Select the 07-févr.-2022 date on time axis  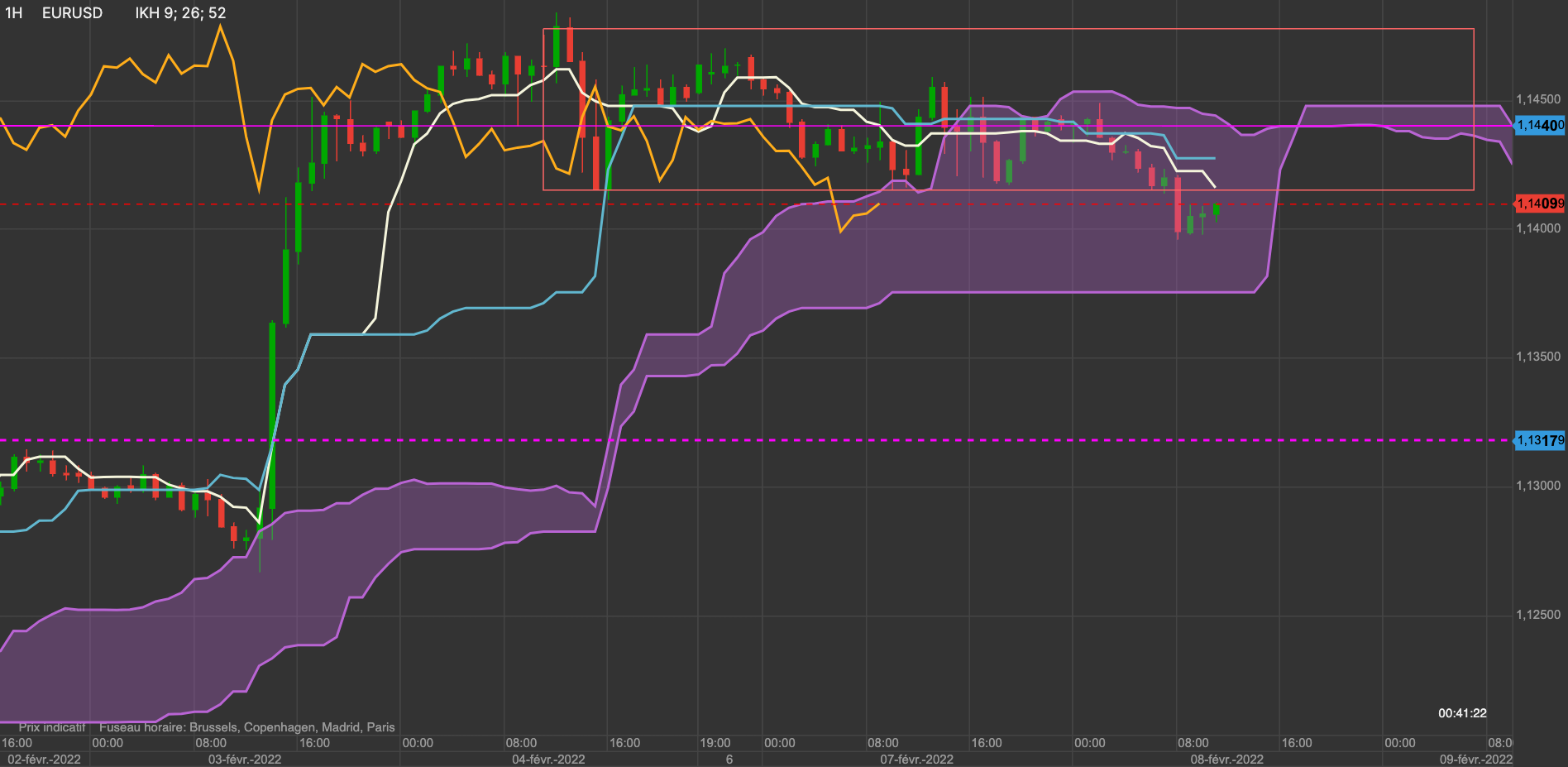(x=916, y=760)
